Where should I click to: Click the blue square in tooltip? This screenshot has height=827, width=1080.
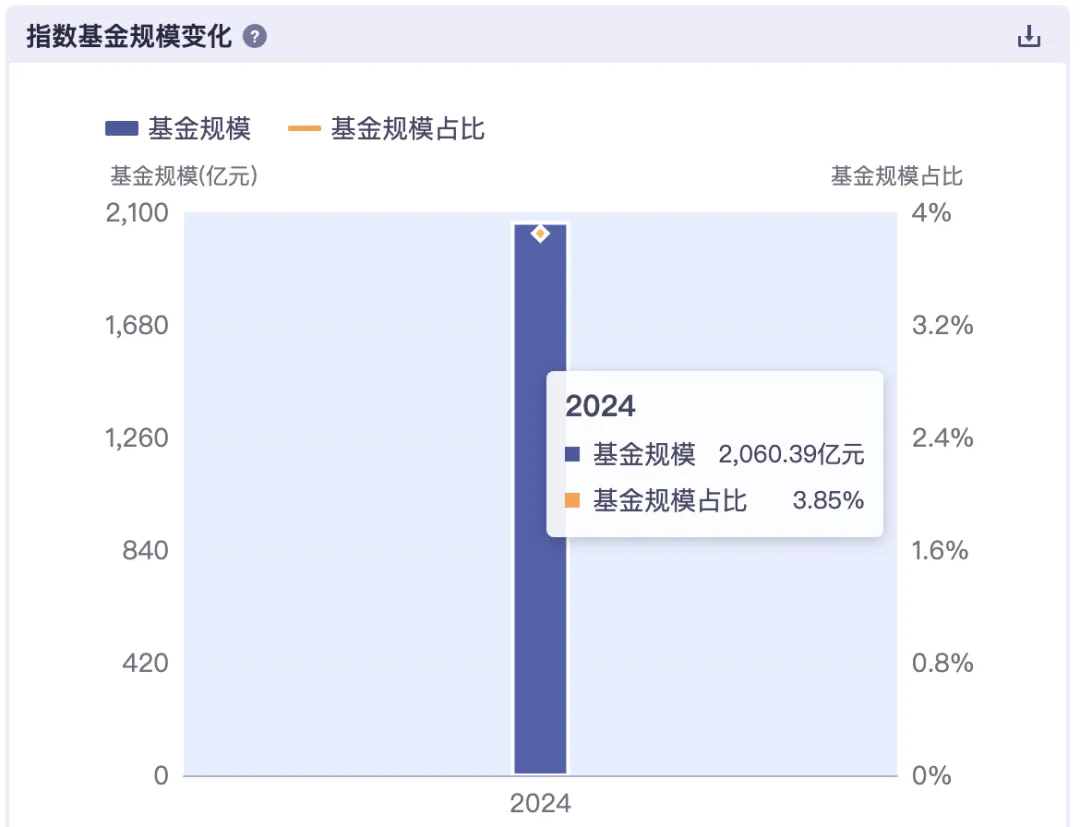point(572,454)
